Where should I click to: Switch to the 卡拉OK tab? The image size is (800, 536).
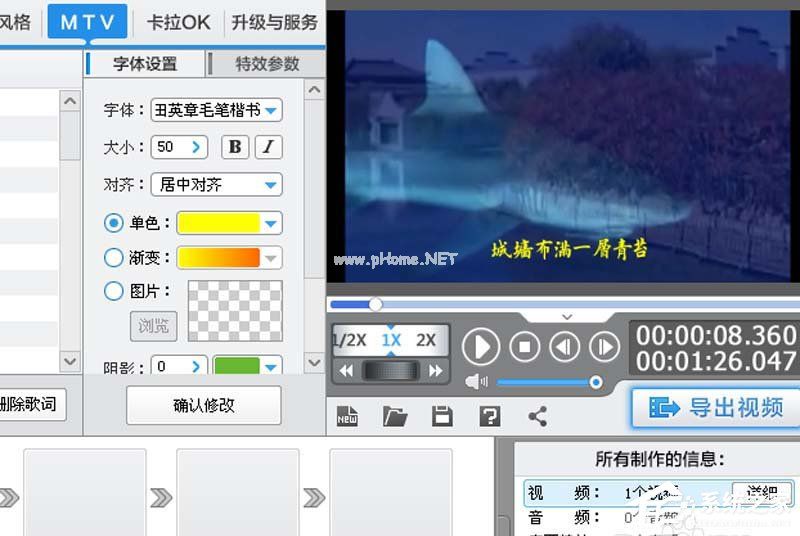click(x=179, y=22)
